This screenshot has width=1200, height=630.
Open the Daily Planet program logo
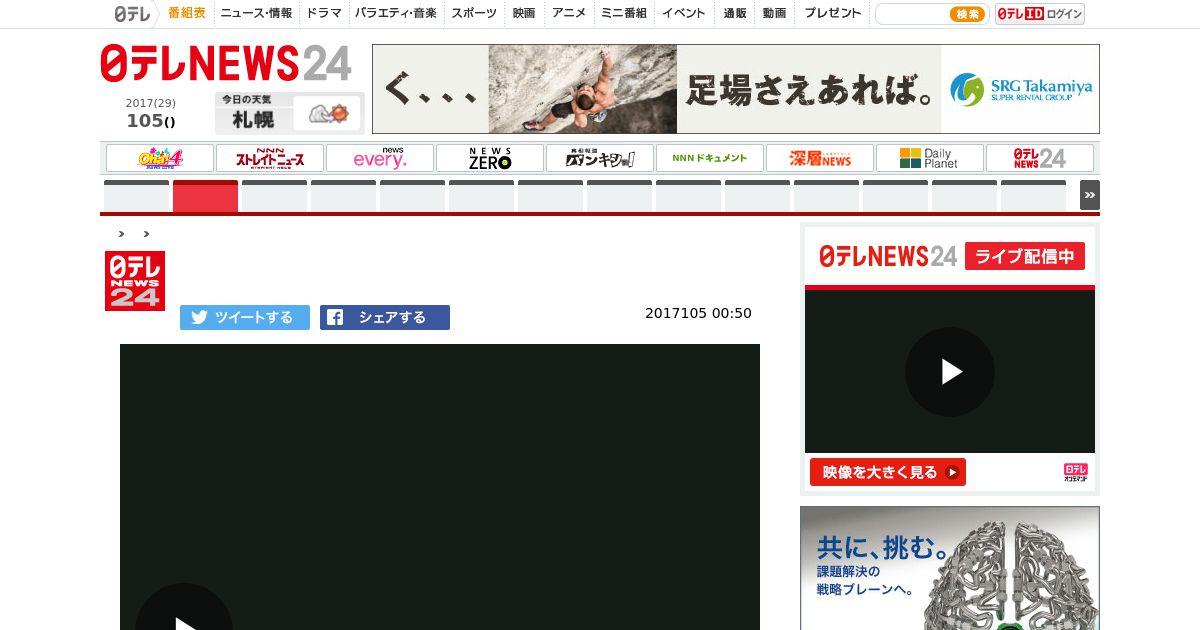coord(930,158)
